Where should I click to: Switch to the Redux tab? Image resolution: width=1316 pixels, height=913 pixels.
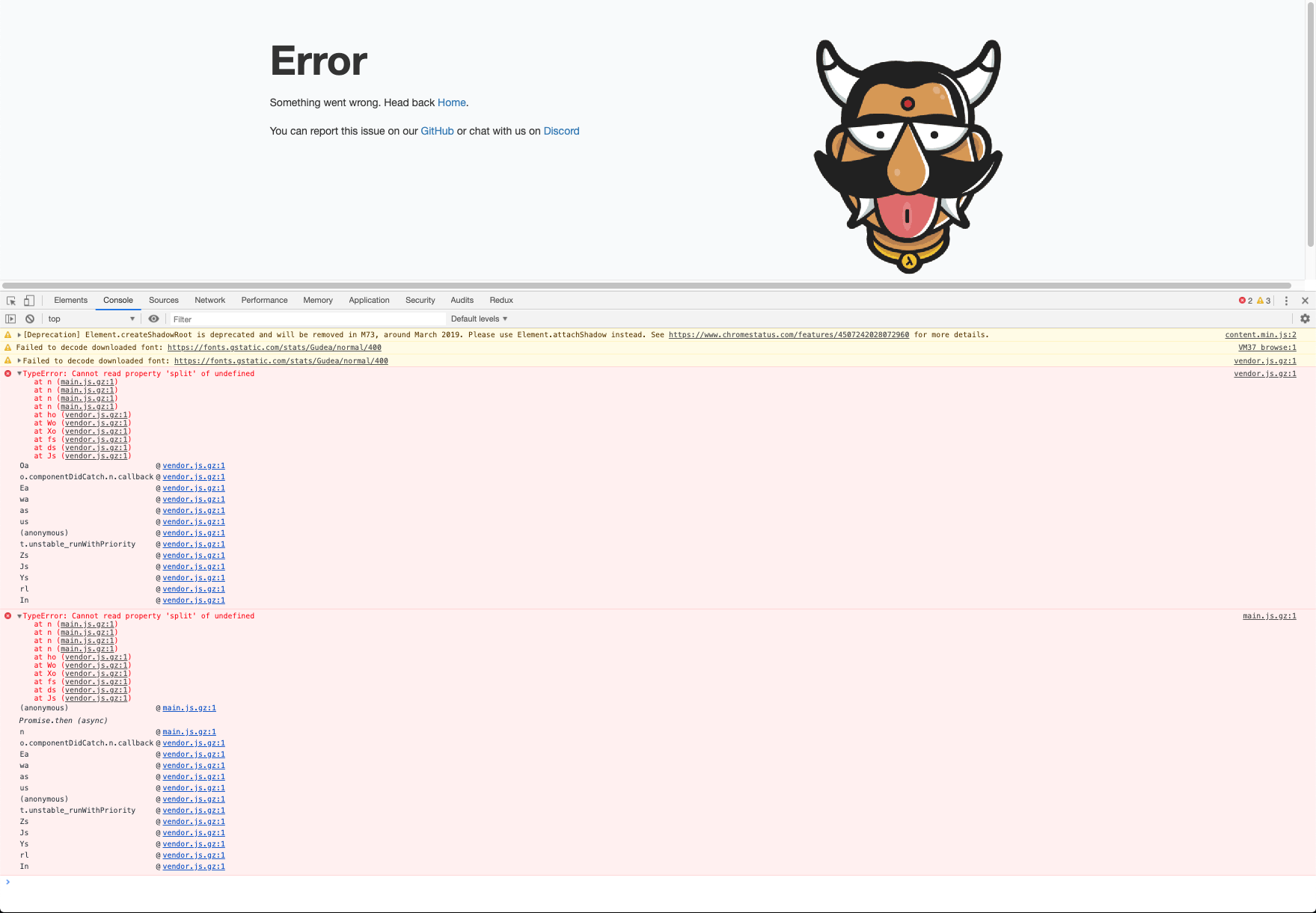[501, 300]
